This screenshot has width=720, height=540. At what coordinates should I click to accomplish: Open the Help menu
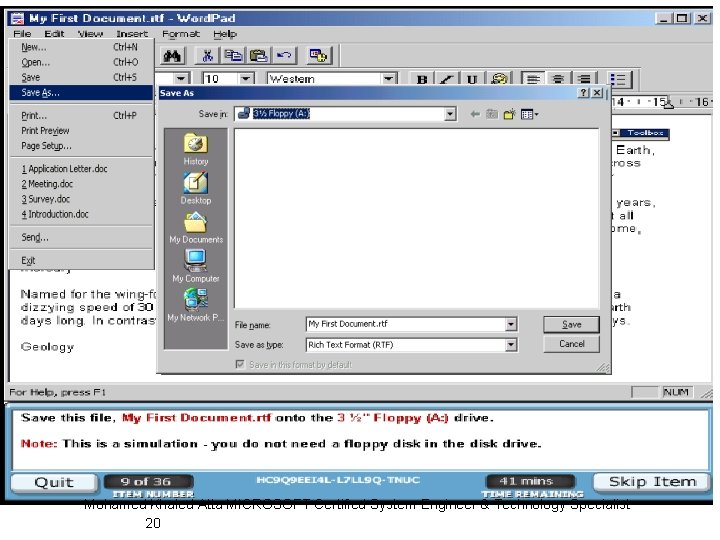[225, 34]
